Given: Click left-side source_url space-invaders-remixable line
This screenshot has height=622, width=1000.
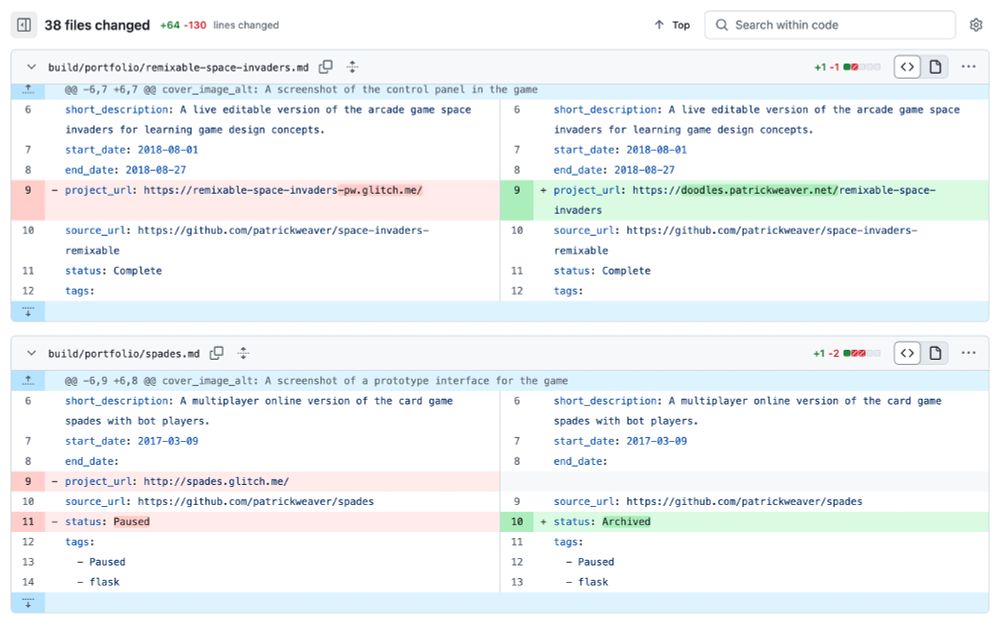Looking at the screenshot, I should pyautogui.click(x=247, y=241).
